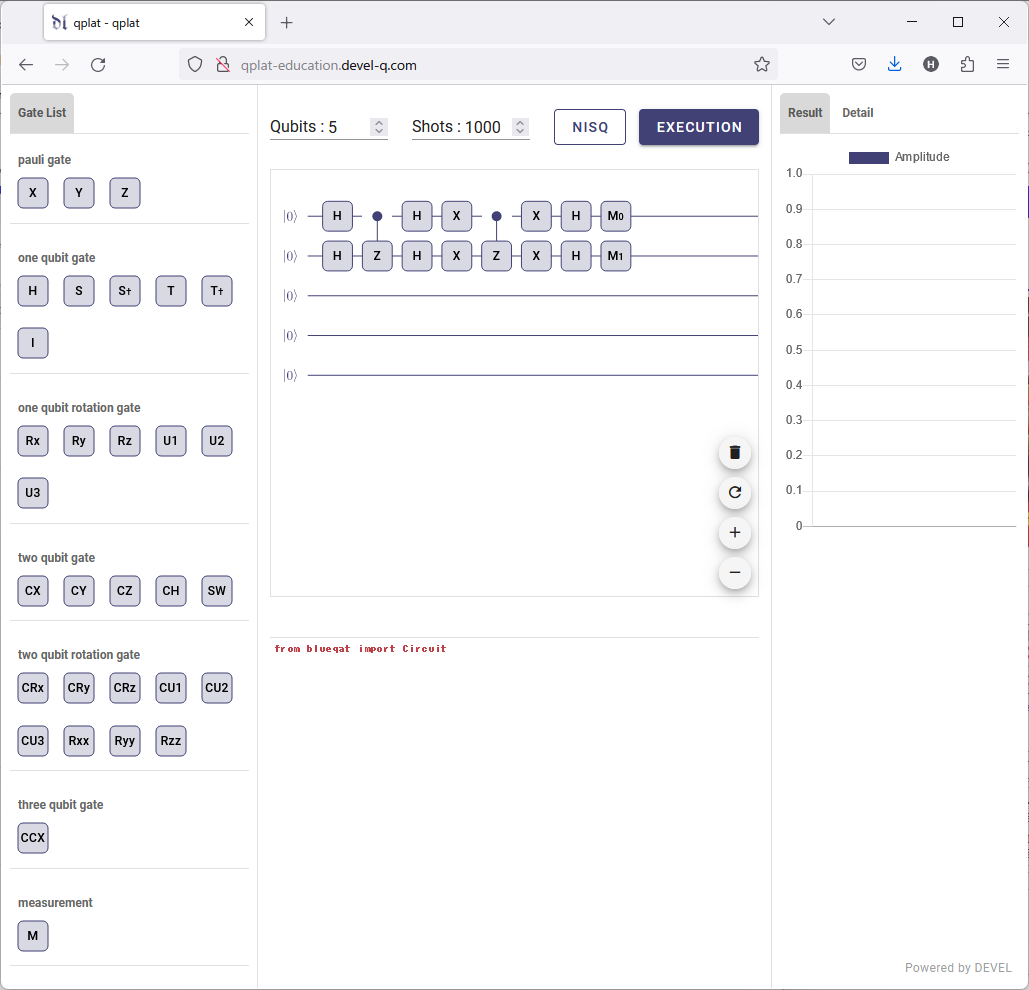This screenshot has width=1029, height=990.
Task: Select the U2 gate
Action: coord(217,441)
